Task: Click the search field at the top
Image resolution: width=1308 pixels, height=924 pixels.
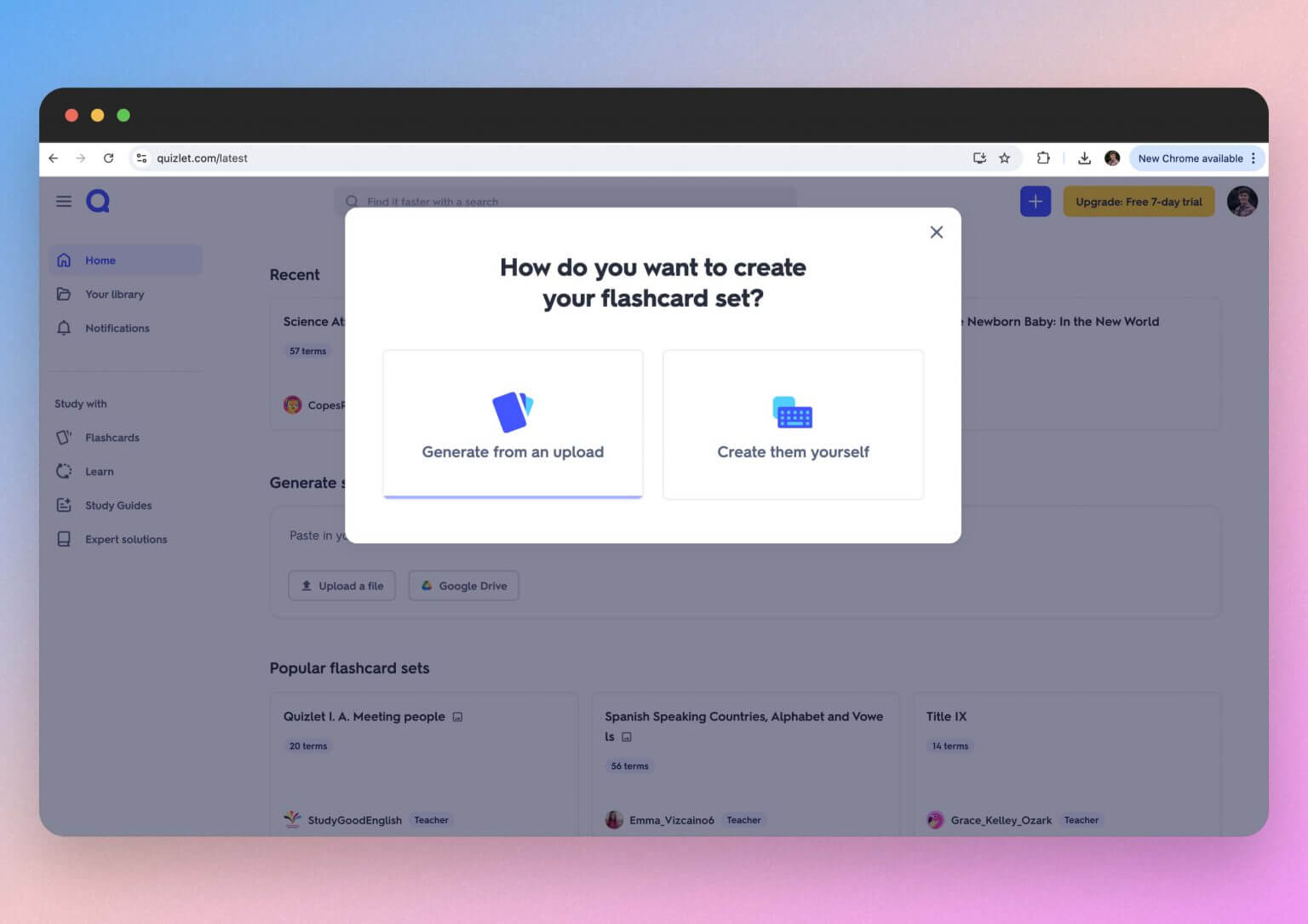Action: pos(565,201)
